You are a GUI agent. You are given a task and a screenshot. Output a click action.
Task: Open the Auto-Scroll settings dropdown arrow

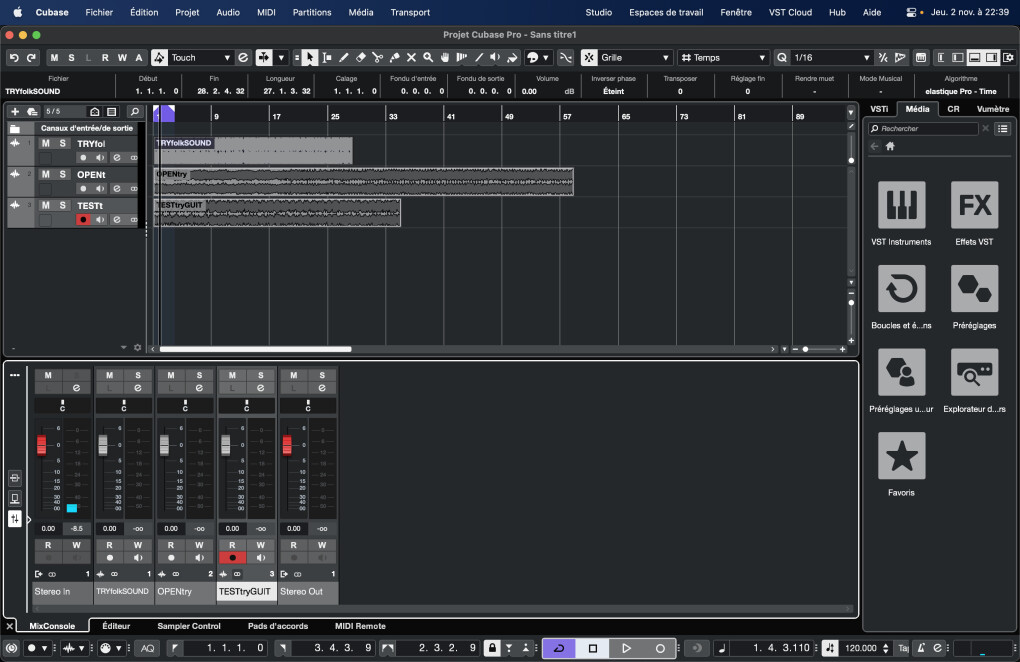coord(281,58)
